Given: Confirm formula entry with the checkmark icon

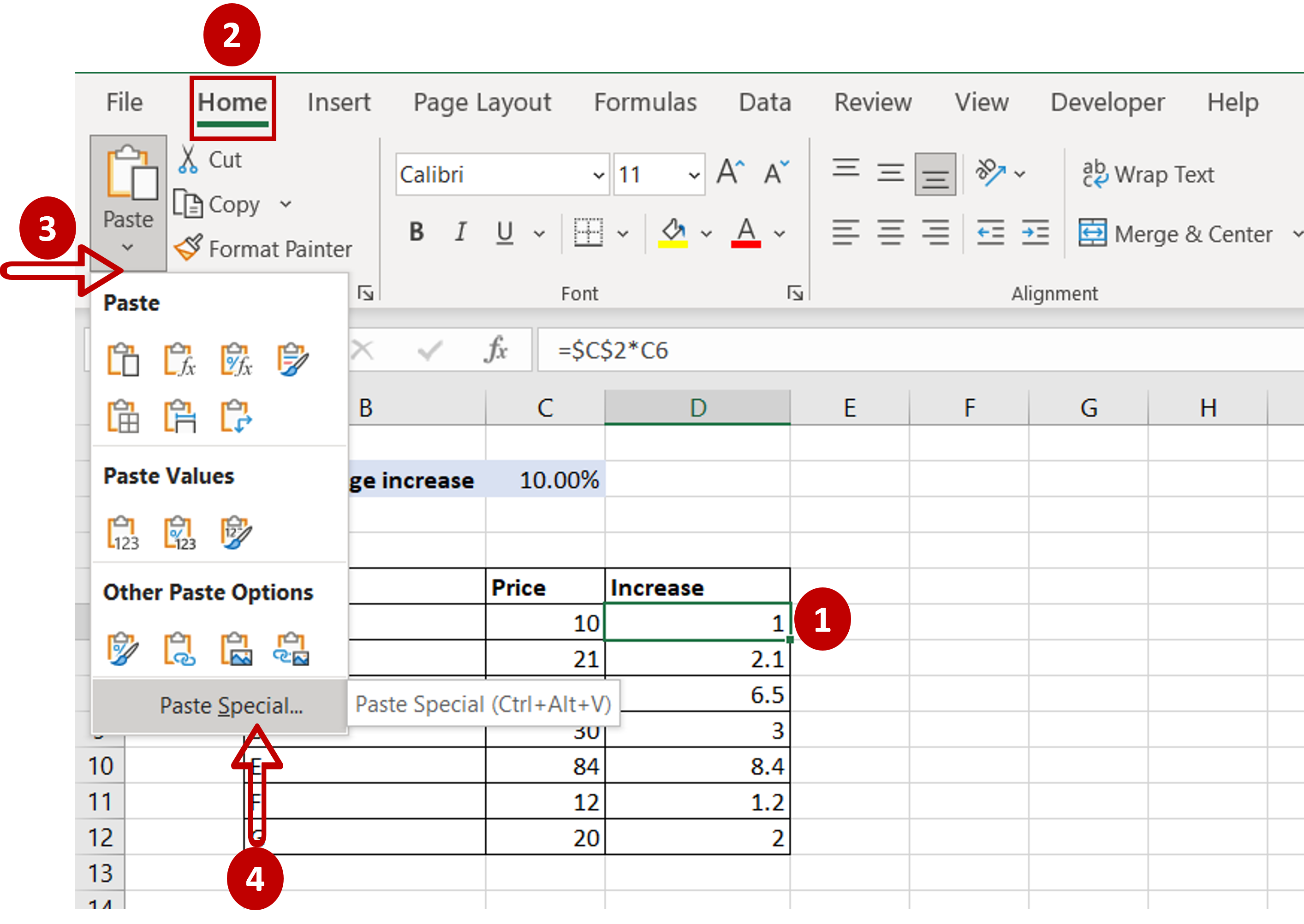Looking at the screenshot, I should 430,350.
